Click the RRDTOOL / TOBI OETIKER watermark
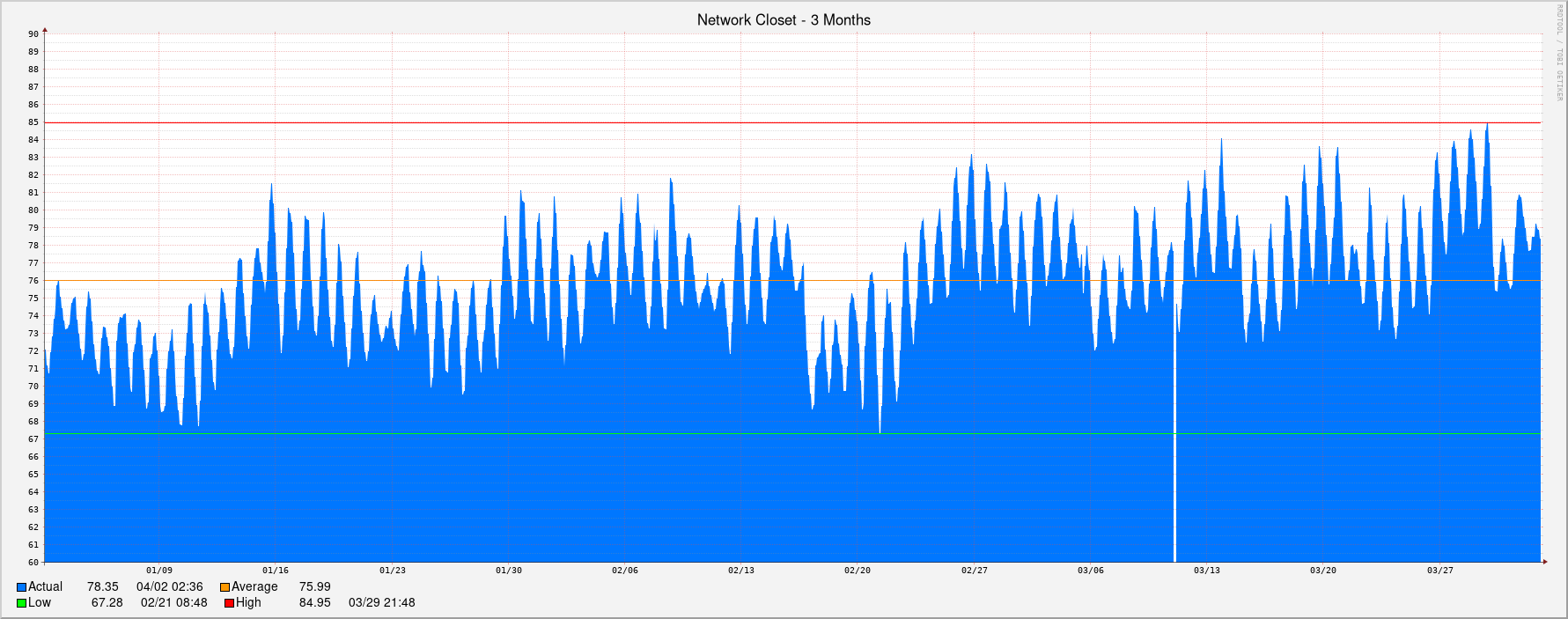Image resolution: width=1568 pixels, height=619 pixels. pos(1557,53)
